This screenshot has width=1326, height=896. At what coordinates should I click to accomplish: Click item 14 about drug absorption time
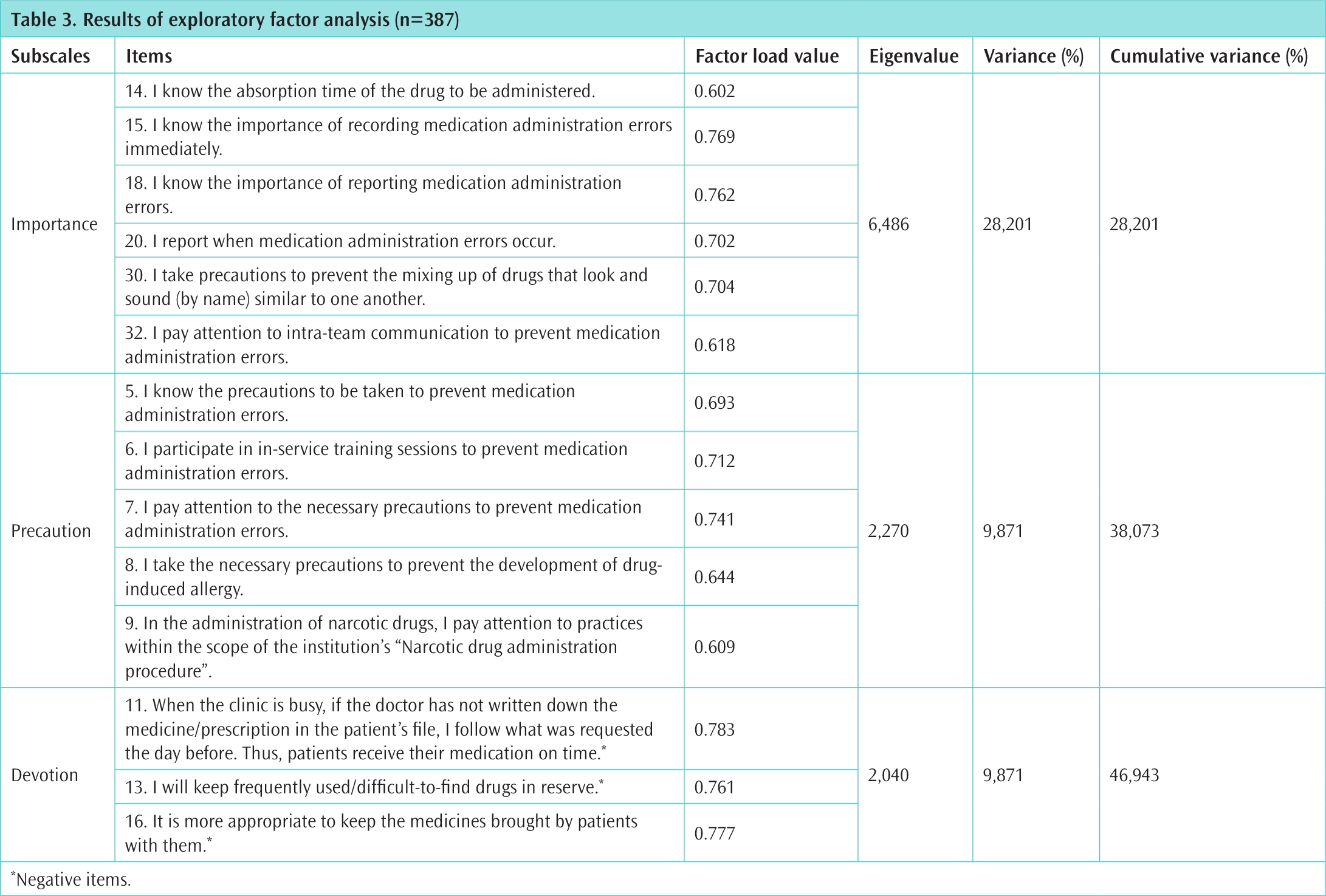pos(360,91)
